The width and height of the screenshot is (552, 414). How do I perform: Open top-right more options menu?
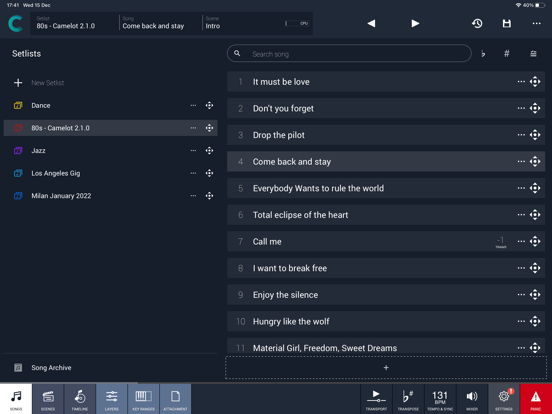click(x=537, y=24)
